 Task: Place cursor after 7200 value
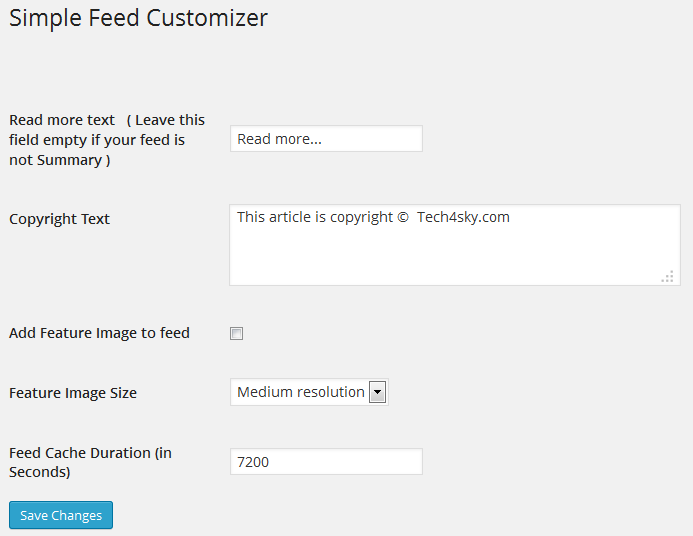click(270, 462)
